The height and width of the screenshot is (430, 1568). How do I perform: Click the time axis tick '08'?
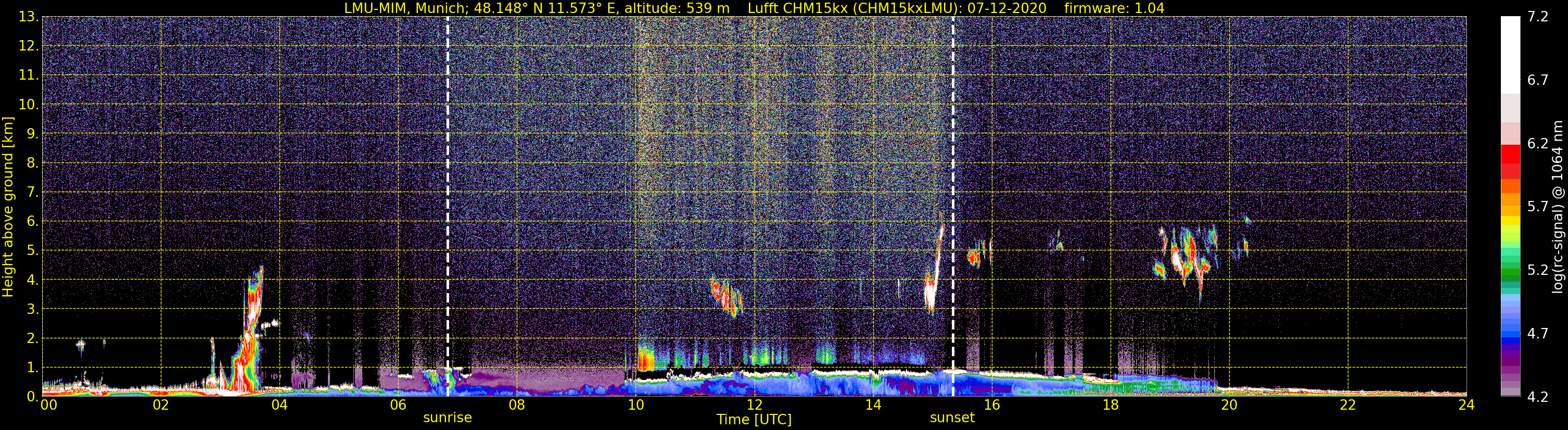pos(517,405)
